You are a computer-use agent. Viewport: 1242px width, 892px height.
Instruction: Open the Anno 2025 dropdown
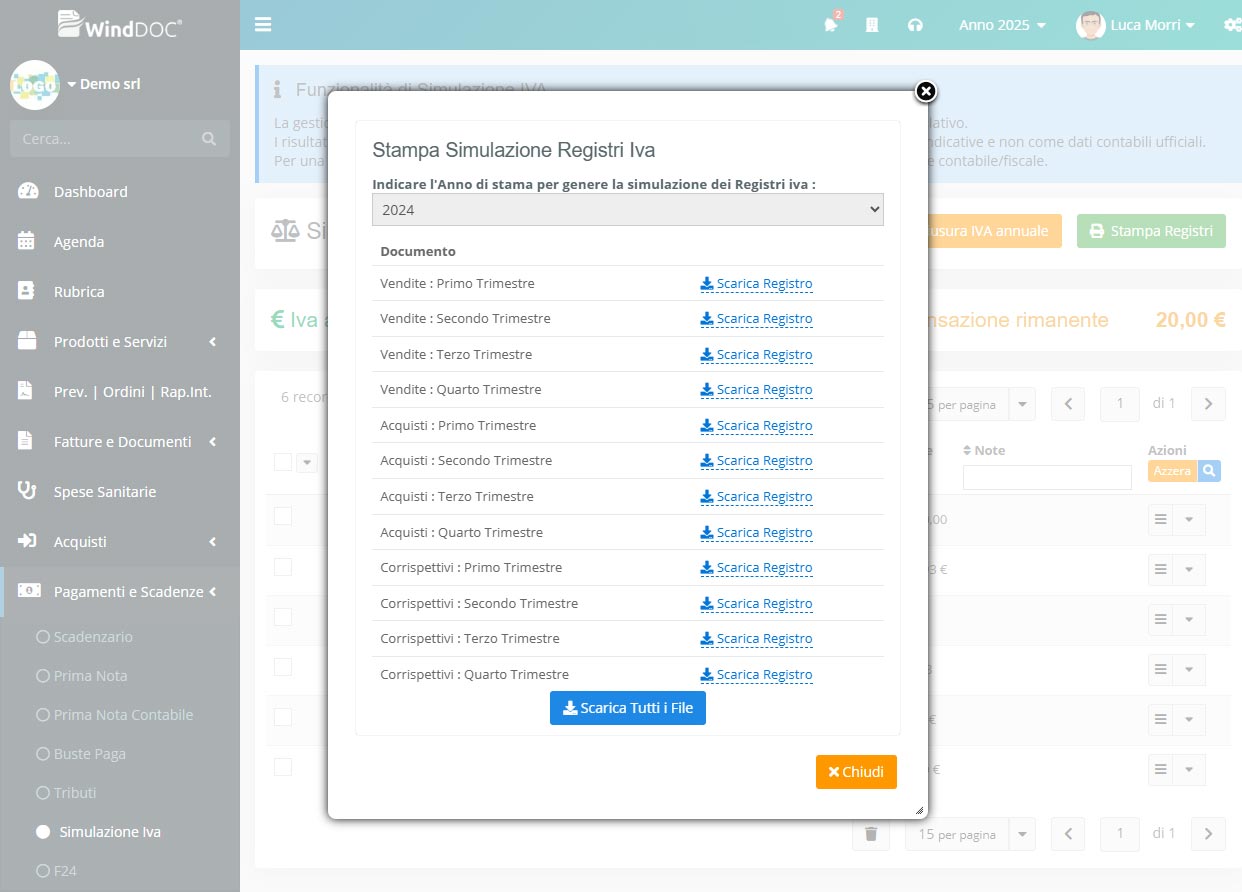coord(1002,25)
